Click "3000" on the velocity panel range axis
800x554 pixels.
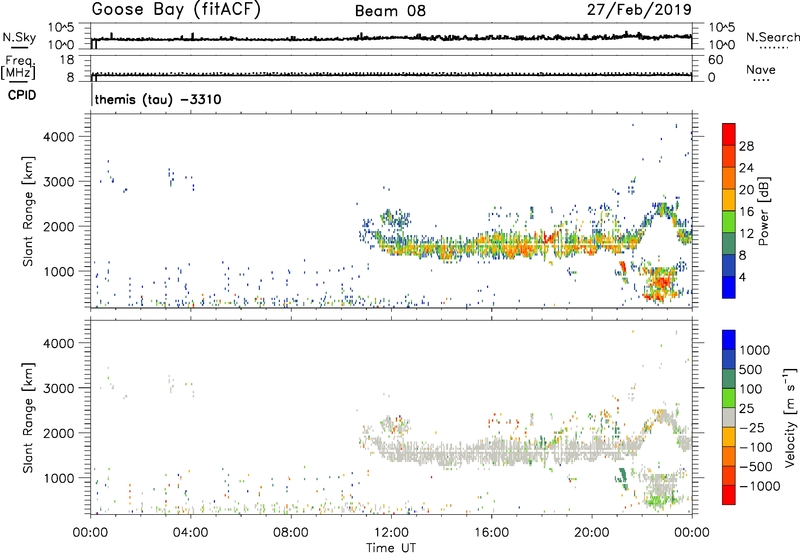click(59, 388)
